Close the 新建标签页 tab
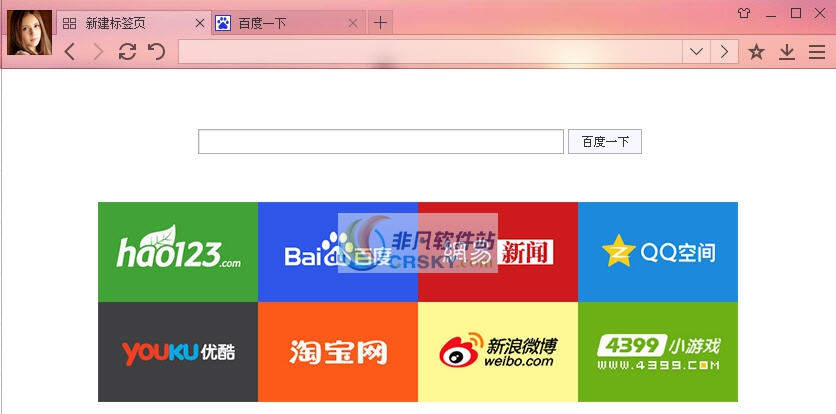836x414 pixels. pyautogui.click(x=199, y=23)
